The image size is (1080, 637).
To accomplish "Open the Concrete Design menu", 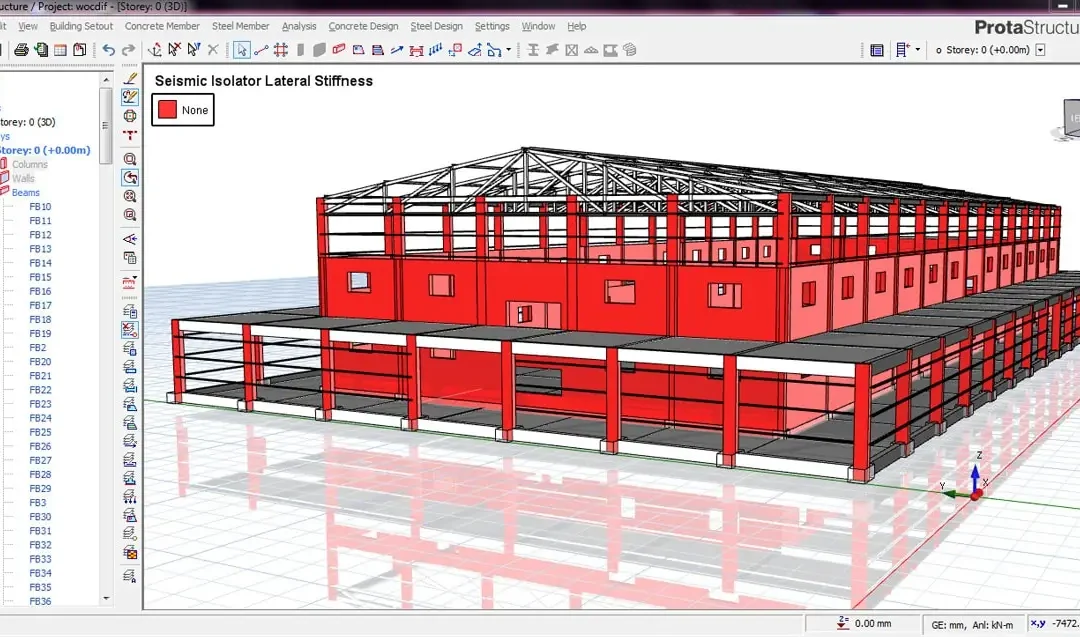I will tap(363, 26).
